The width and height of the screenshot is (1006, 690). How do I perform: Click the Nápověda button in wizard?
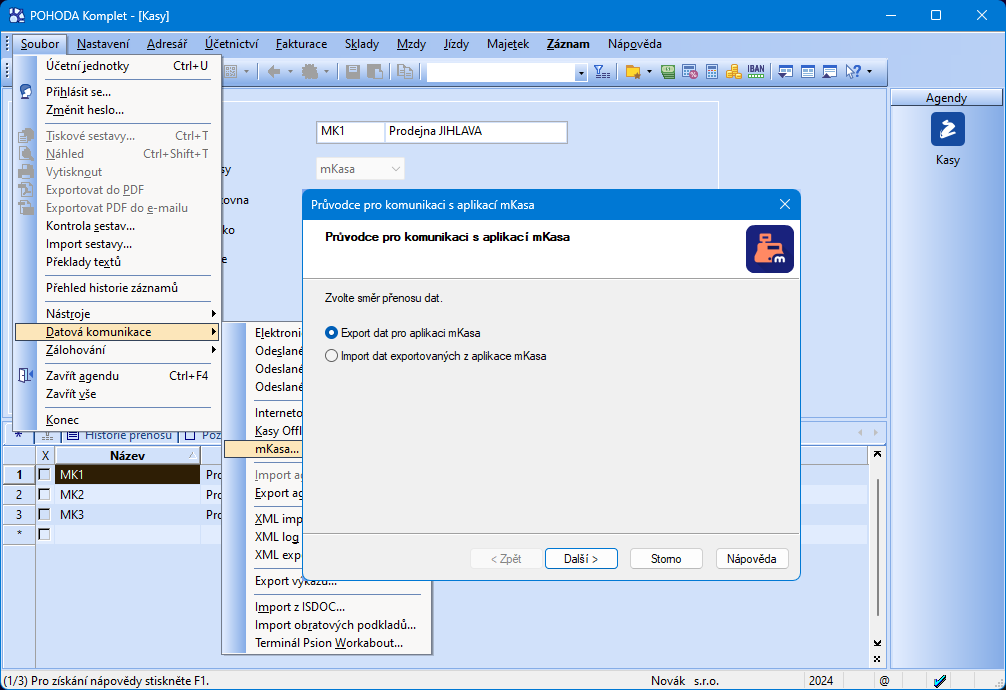752,558
